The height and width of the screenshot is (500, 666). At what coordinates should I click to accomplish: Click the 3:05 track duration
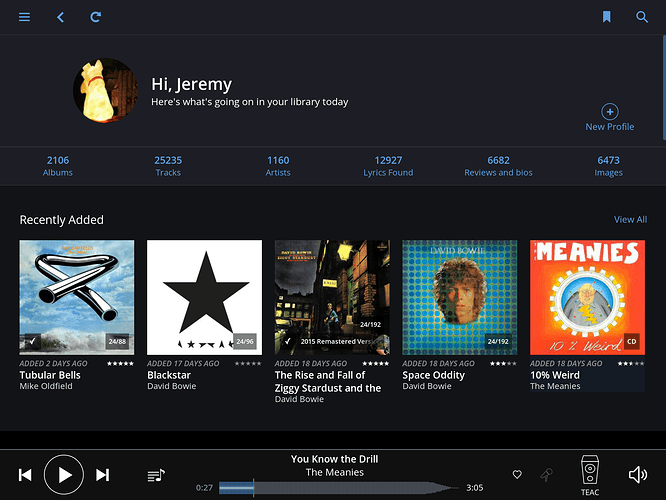pos(474,488)
